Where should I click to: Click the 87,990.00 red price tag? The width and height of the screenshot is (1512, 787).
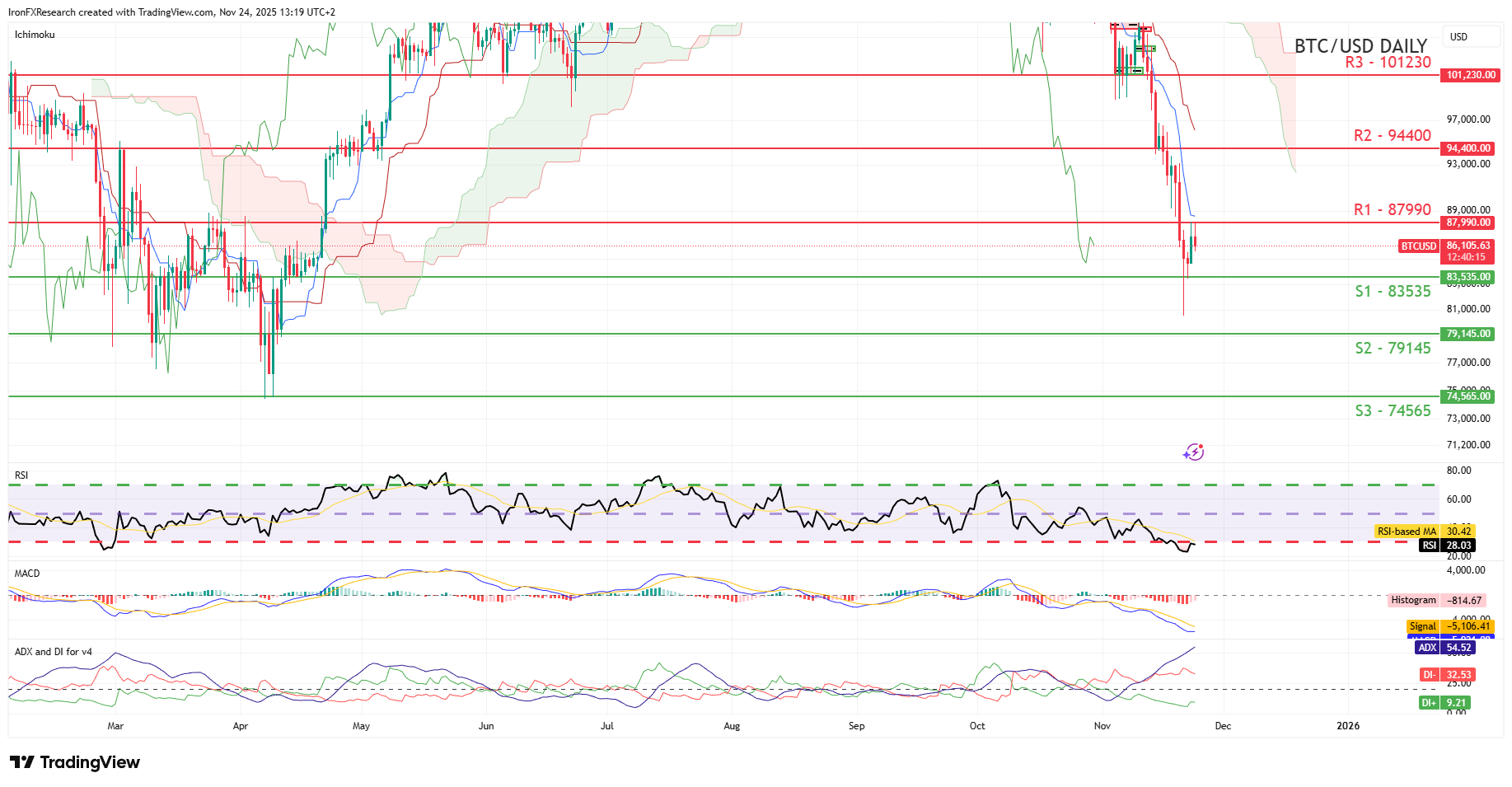tap(1468, 223)
